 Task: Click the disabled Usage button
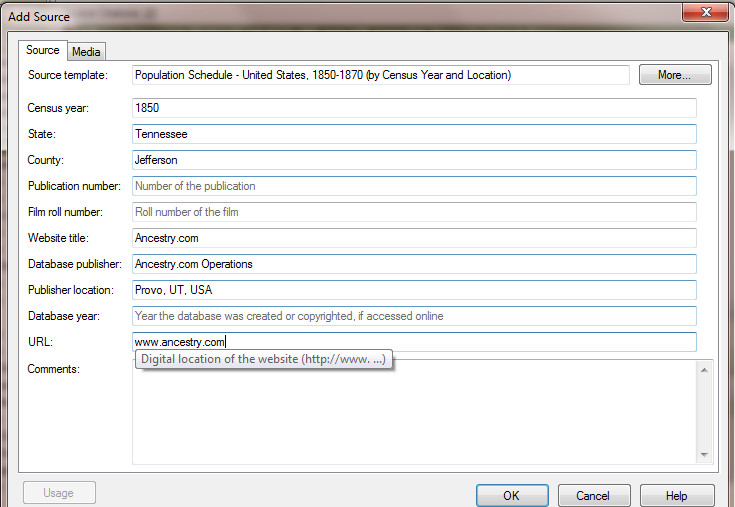tap(59, 493)
